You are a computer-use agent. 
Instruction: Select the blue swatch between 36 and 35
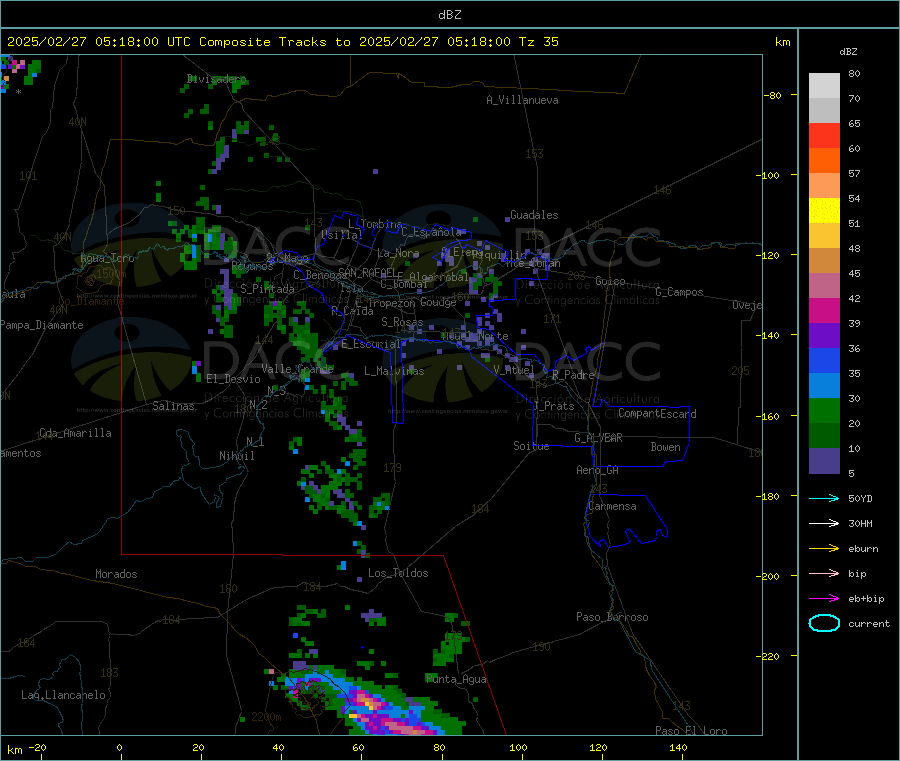[x=824, y=360]
